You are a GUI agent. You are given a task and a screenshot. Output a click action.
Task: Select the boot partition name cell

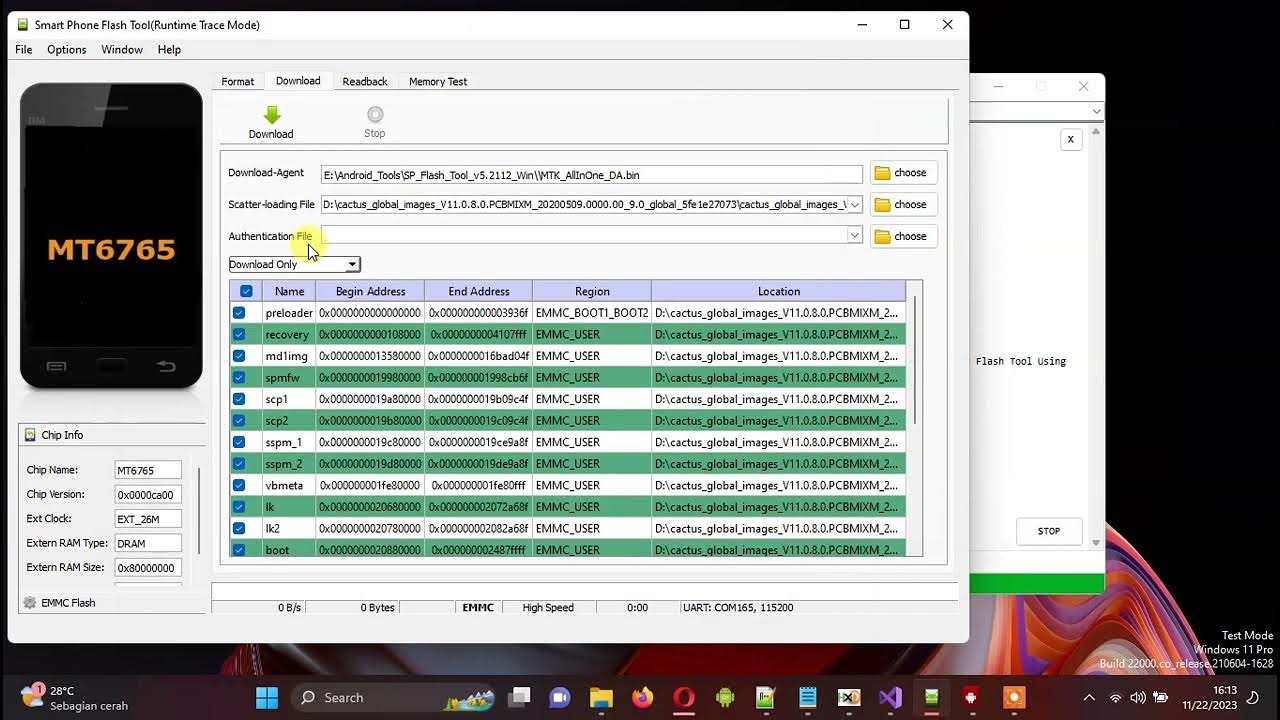[289, 550]
